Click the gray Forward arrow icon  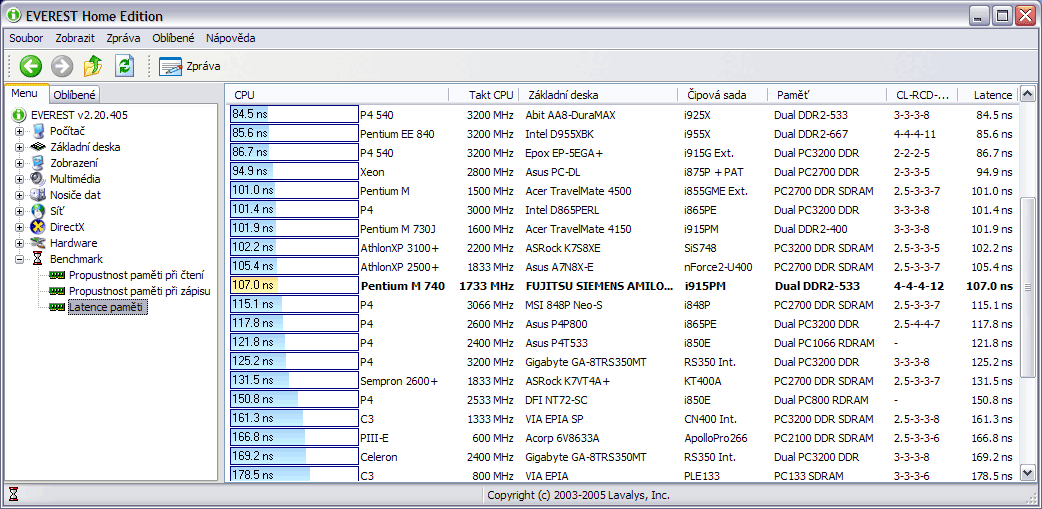point(62,66)
